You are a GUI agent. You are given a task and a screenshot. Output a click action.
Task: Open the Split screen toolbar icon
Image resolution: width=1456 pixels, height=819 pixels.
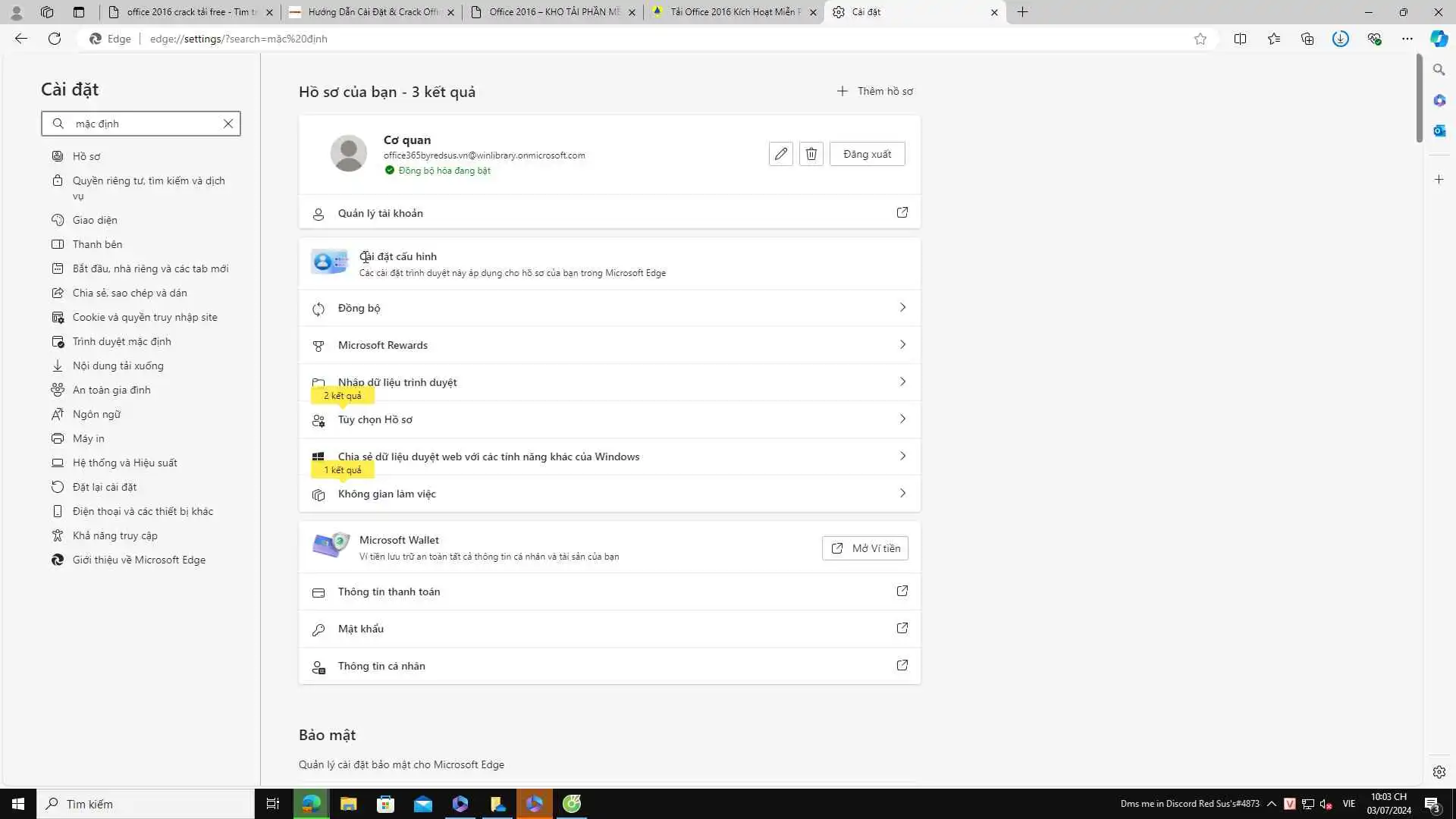(1240, 39)
